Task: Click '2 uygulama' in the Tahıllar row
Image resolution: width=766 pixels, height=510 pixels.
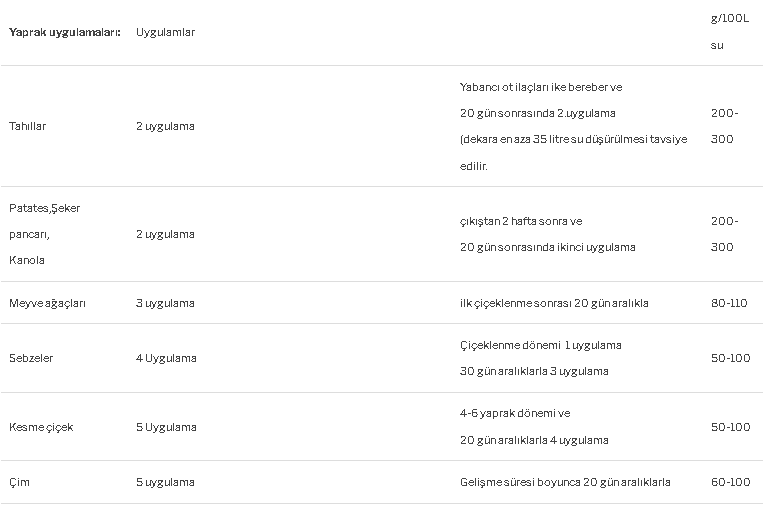Action: click(165, 126)
